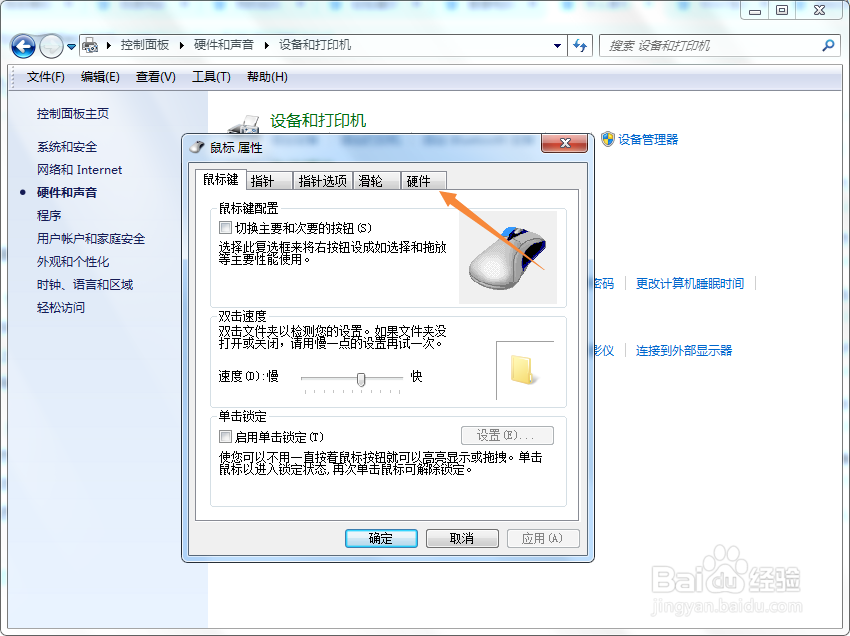Click the search magnifier icon

coord(828,45)
